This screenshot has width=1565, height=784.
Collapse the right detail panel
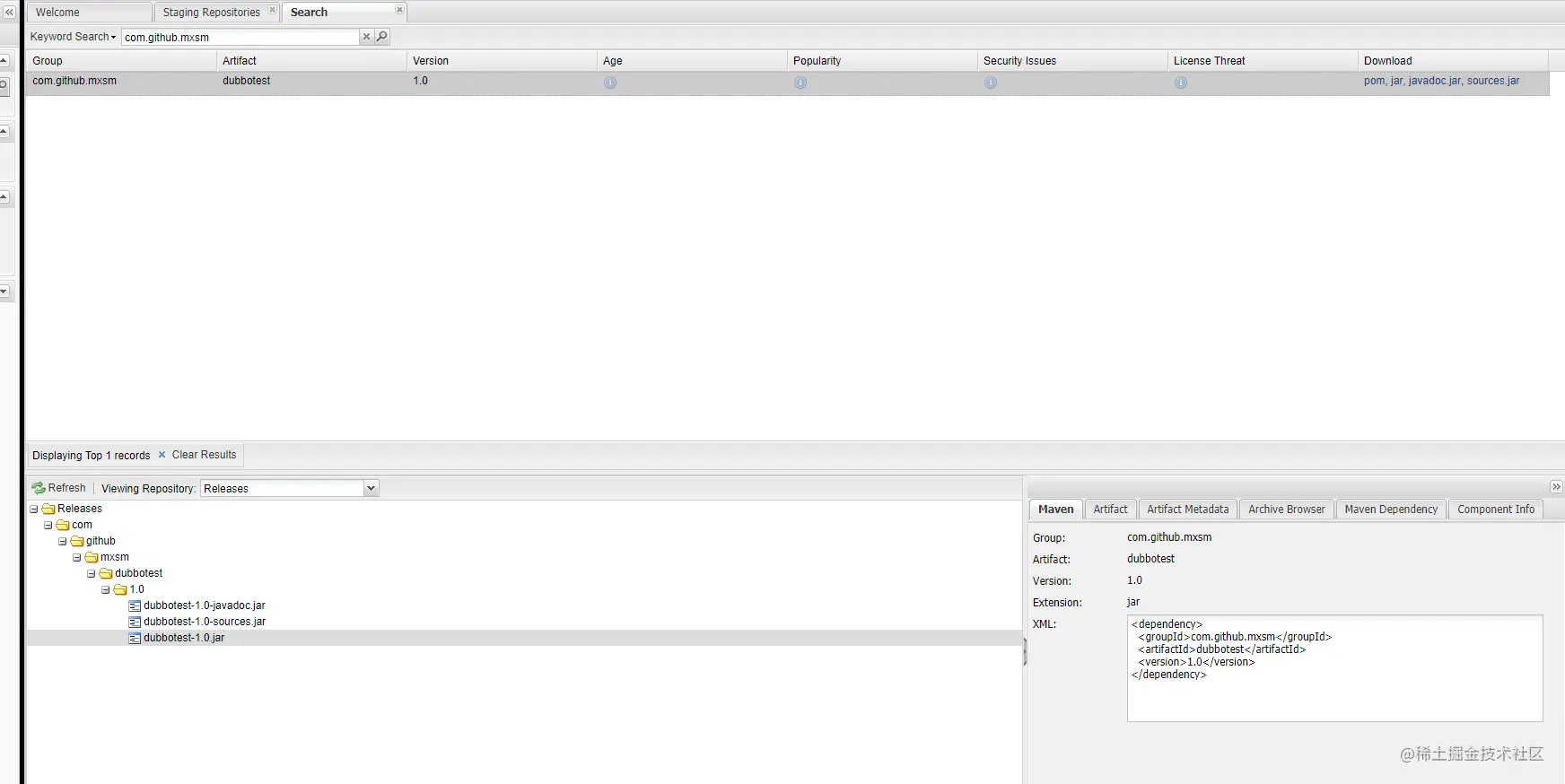[1556, 487]
